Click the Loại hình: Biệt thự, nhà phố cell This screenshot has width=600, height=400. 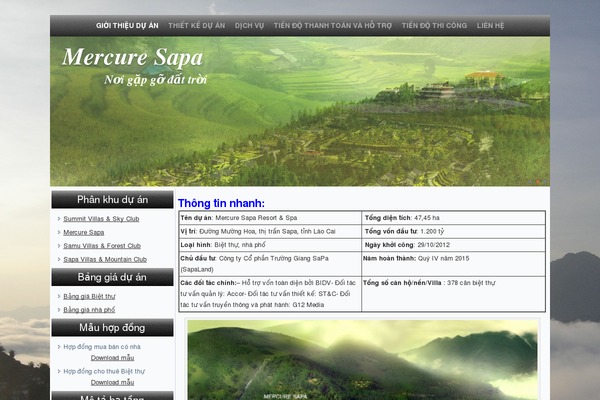coord(270,245)
